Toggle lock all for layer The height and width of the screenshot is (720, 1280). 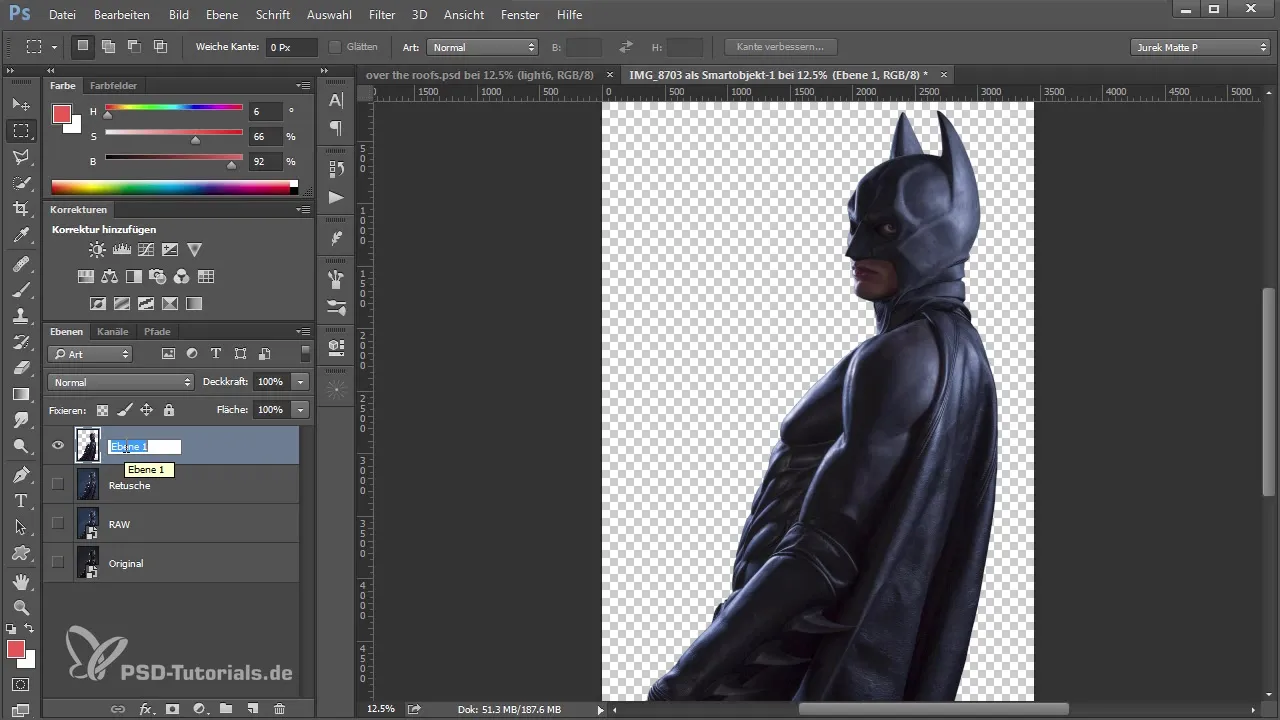tap(168, 410)
